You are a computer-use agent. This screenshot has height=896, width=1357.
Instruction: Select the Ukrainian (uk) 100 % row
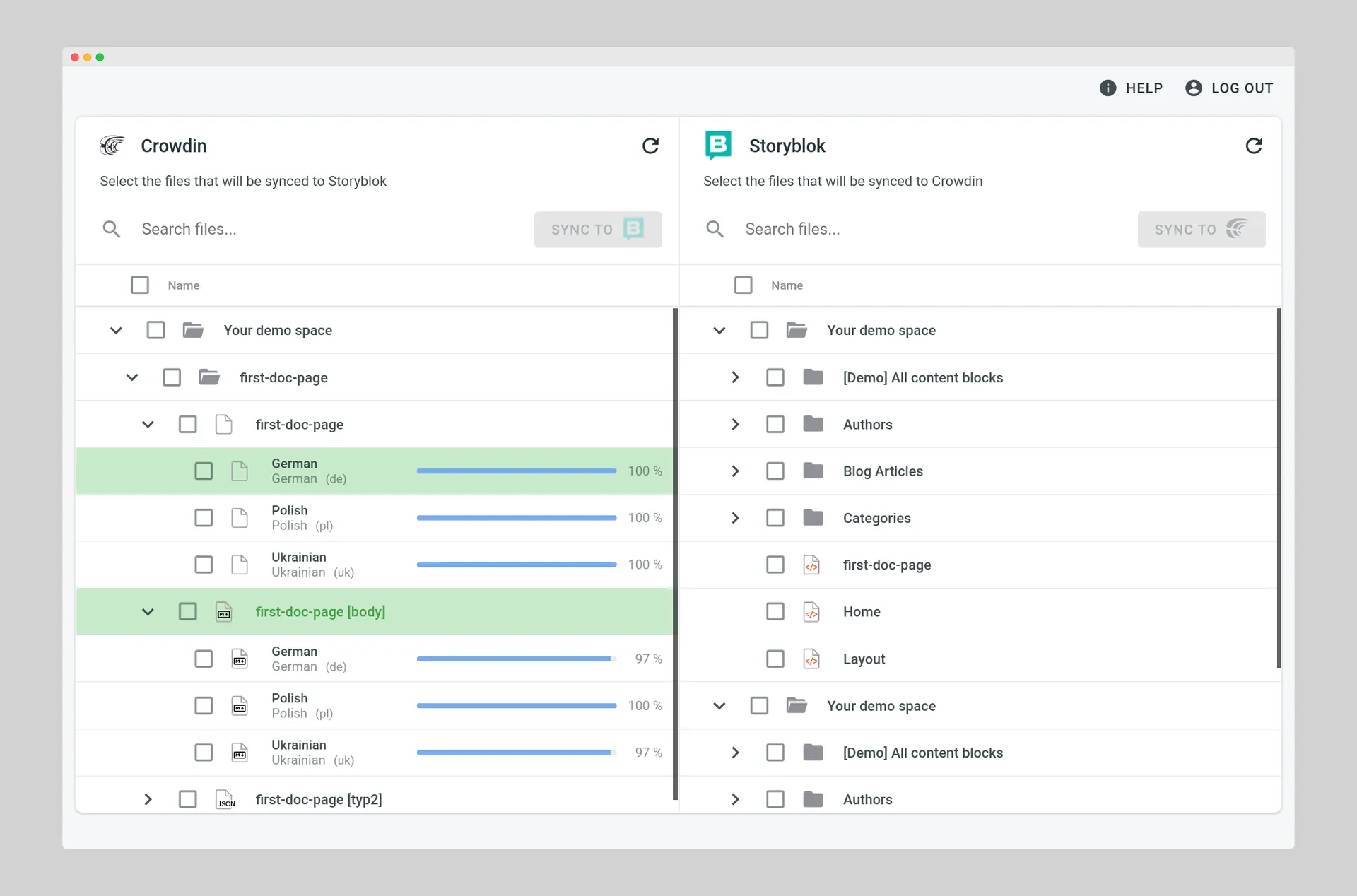375,565
